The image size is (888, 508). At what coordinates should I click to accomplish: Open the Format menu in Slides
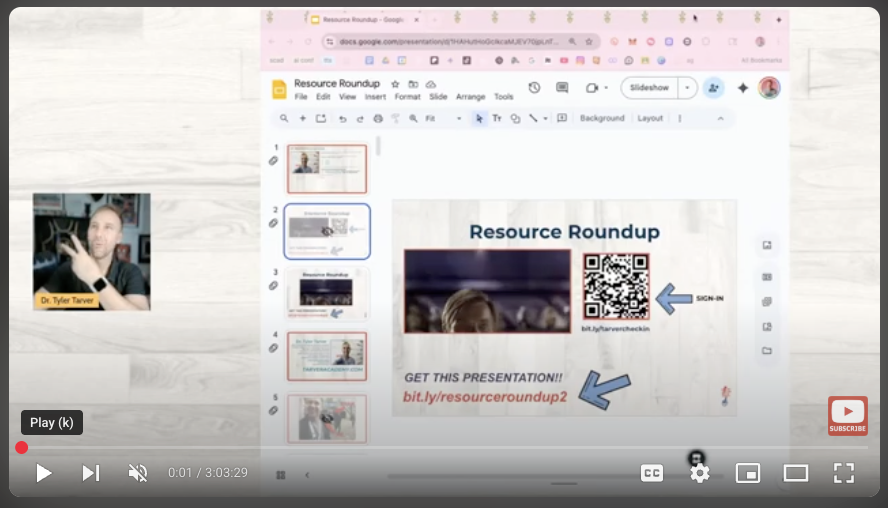point(407,97)
